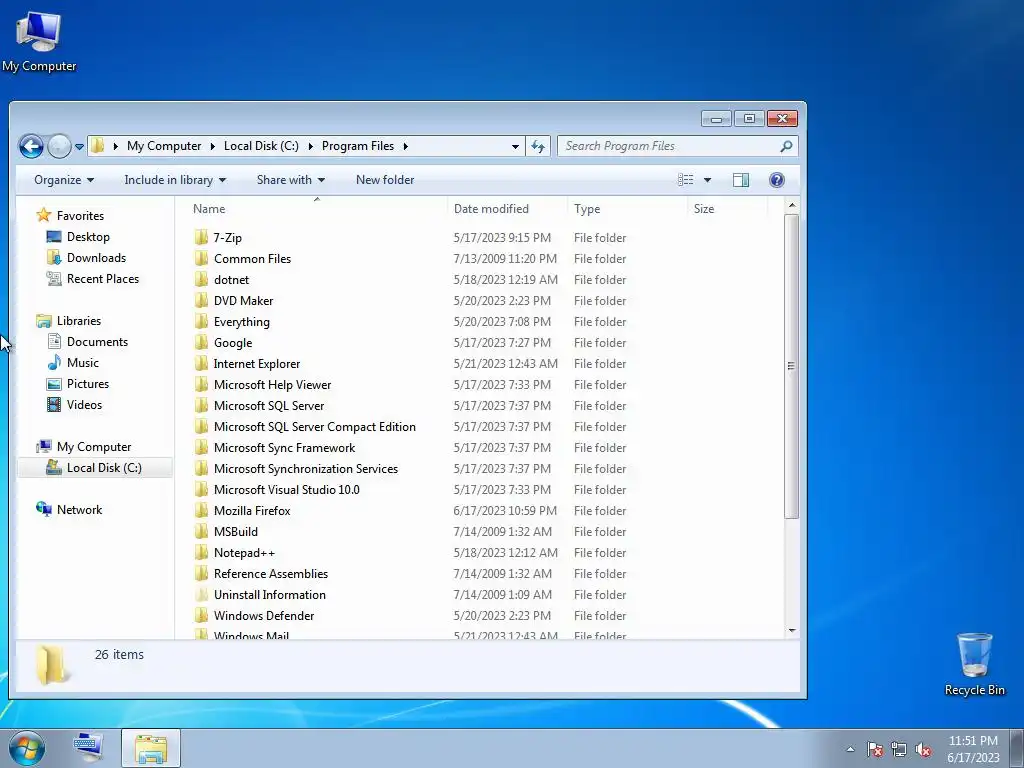Click the Refresh icon beside address bar
The height and width of the screenshot is (768, 1024).
click(x=538, y=146)
